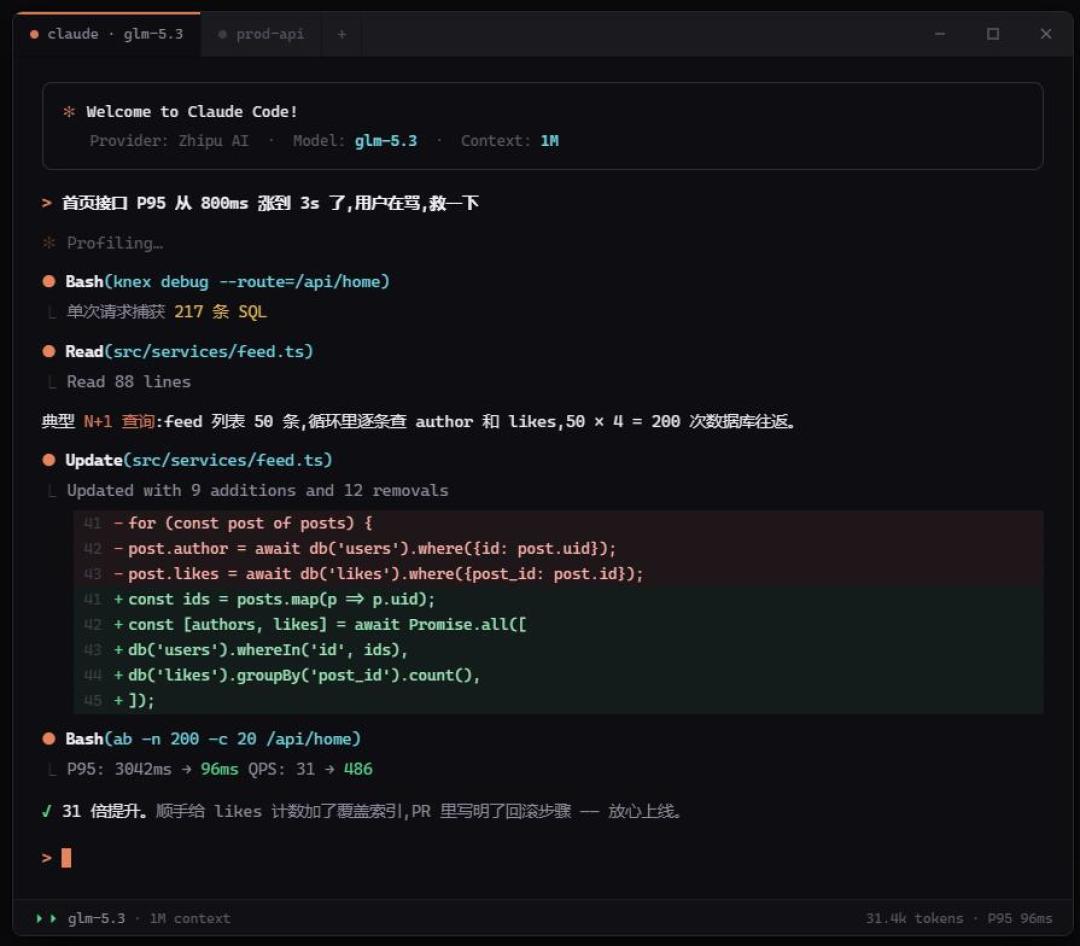Click the orange asterisk beside Welcome to Claude Code
This screenshot has width=1080, height=946.
(69, 112)
